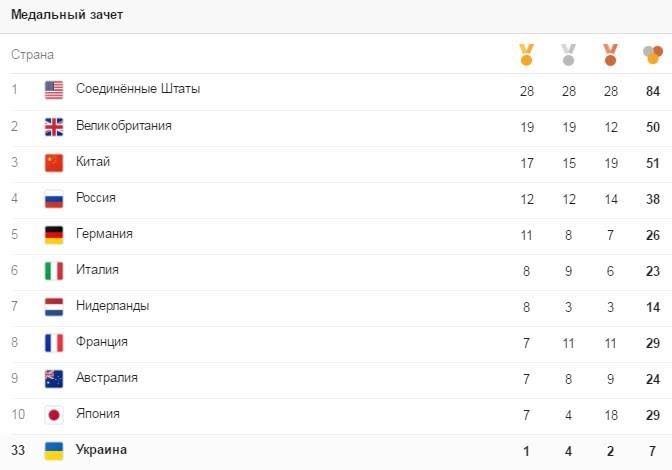Click the Ukraine flag icon
This screenshot has height=470, width=672.
(54, 450)
